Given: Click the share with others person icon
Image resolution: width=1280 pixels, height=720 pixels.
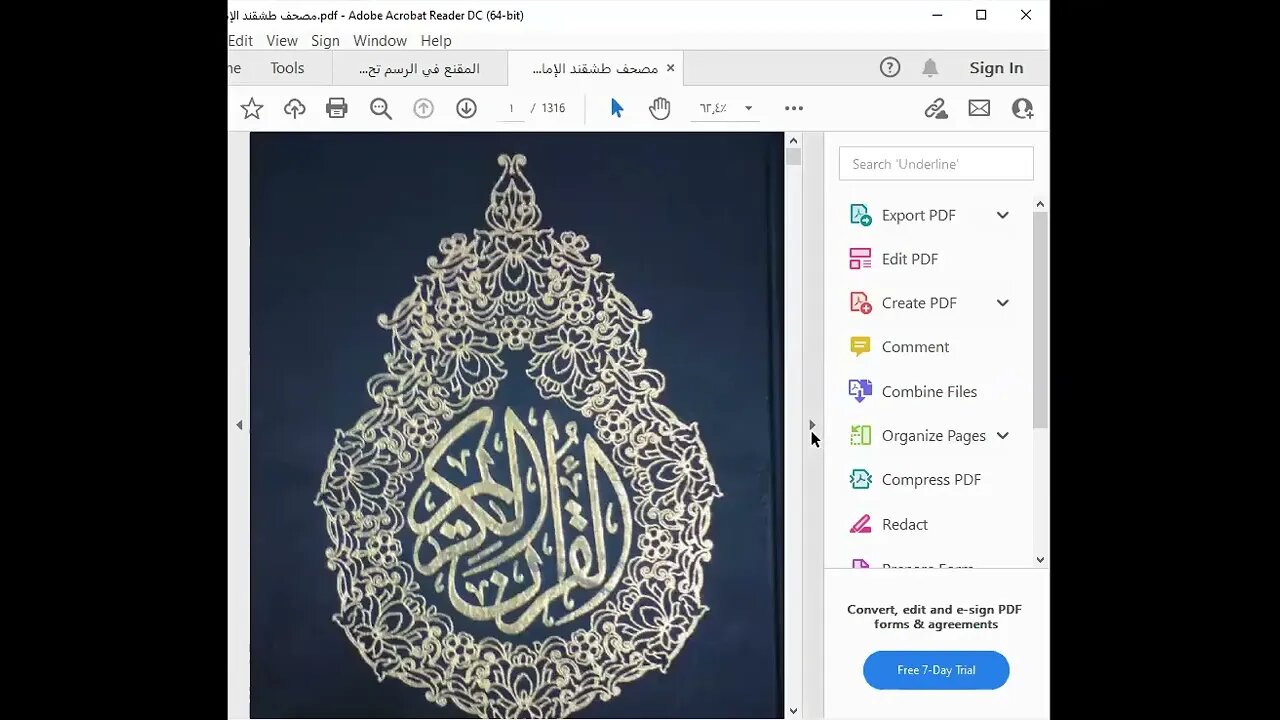Looking at the screenshot, I should tap(1022, 108).
